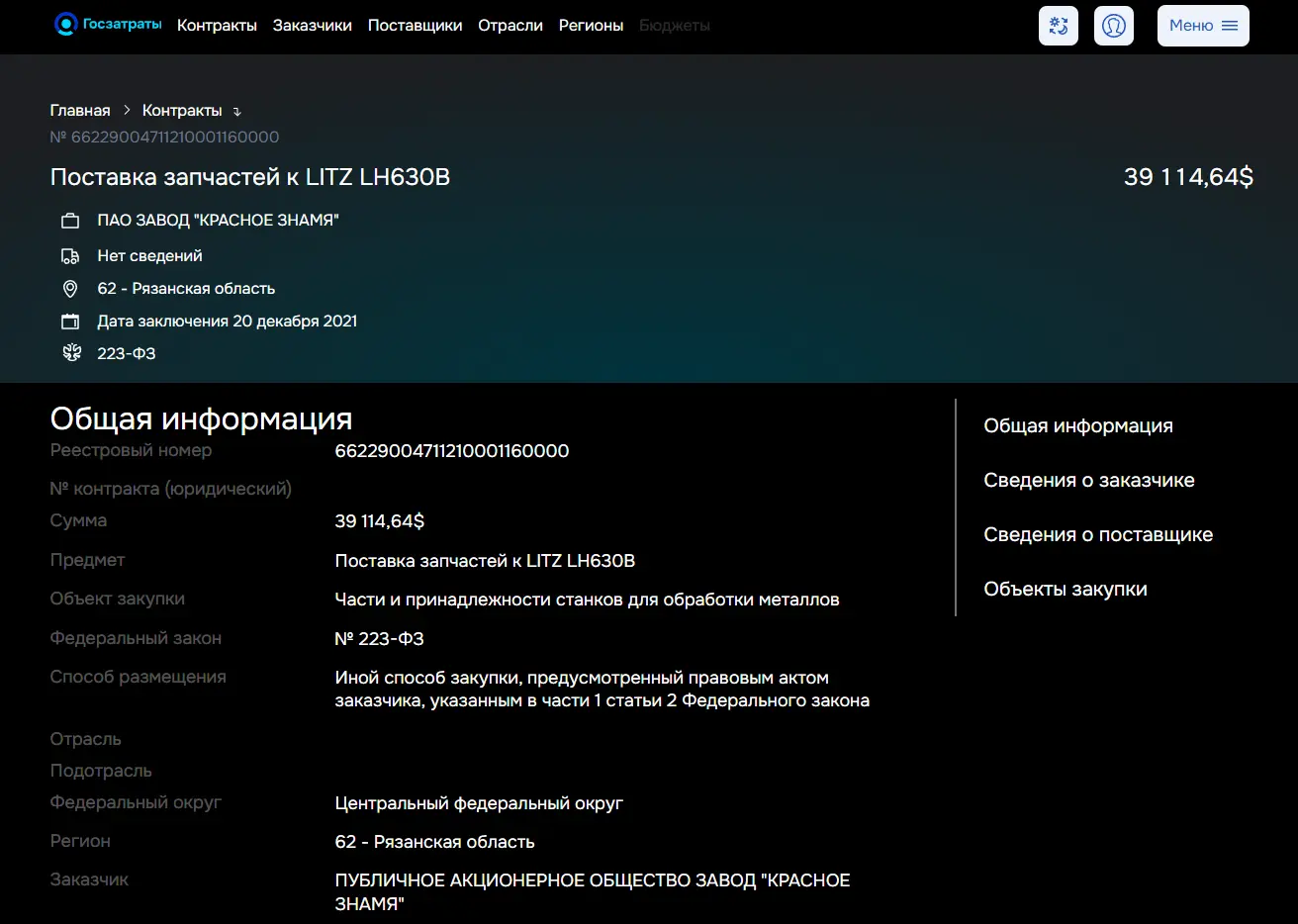The height and width of the screenshot is (924, 1298).
Task: Click the Реестровый номер value in the table
Action: [452, 451]
